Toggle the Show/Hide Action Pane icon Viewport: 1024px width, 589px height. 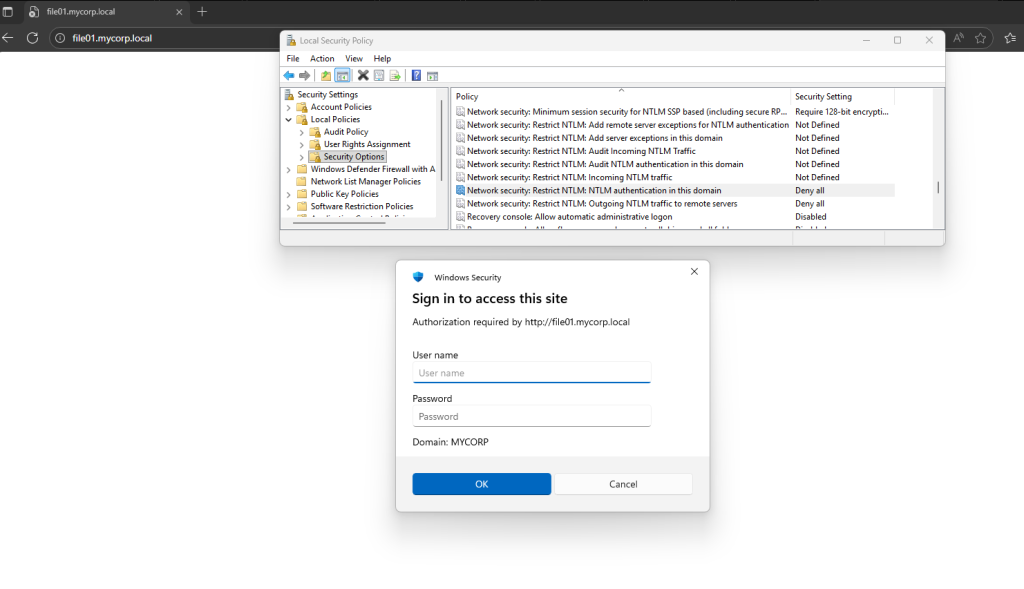(x=432, y=75)
